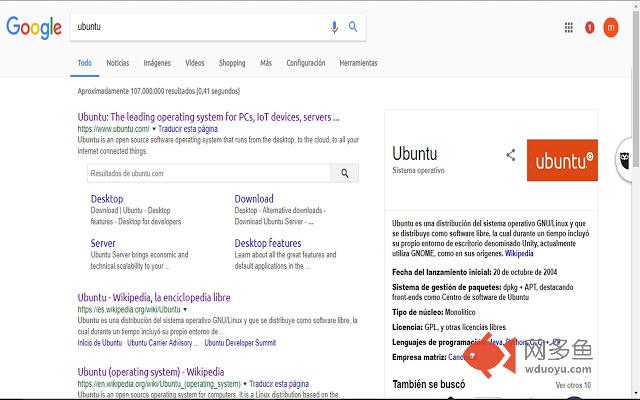Switch to the Noticias tab
The width and height of the screenshot is (640, 400).
click(x=118, y=63)
